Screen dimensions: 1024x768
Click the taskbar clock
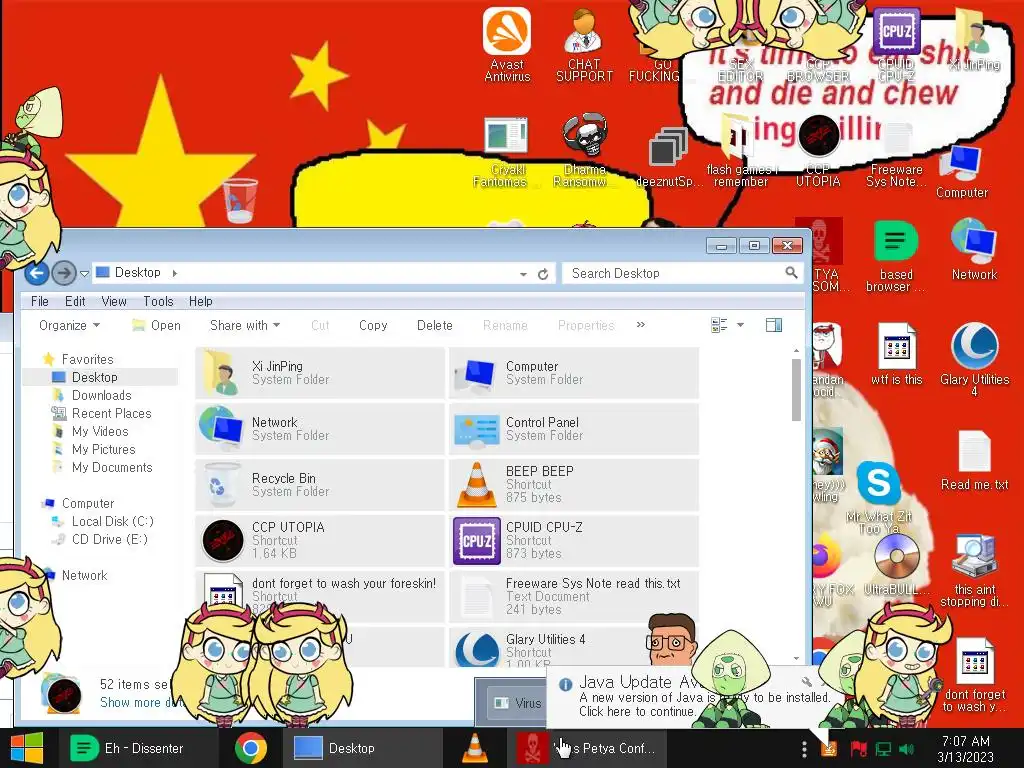965,749
